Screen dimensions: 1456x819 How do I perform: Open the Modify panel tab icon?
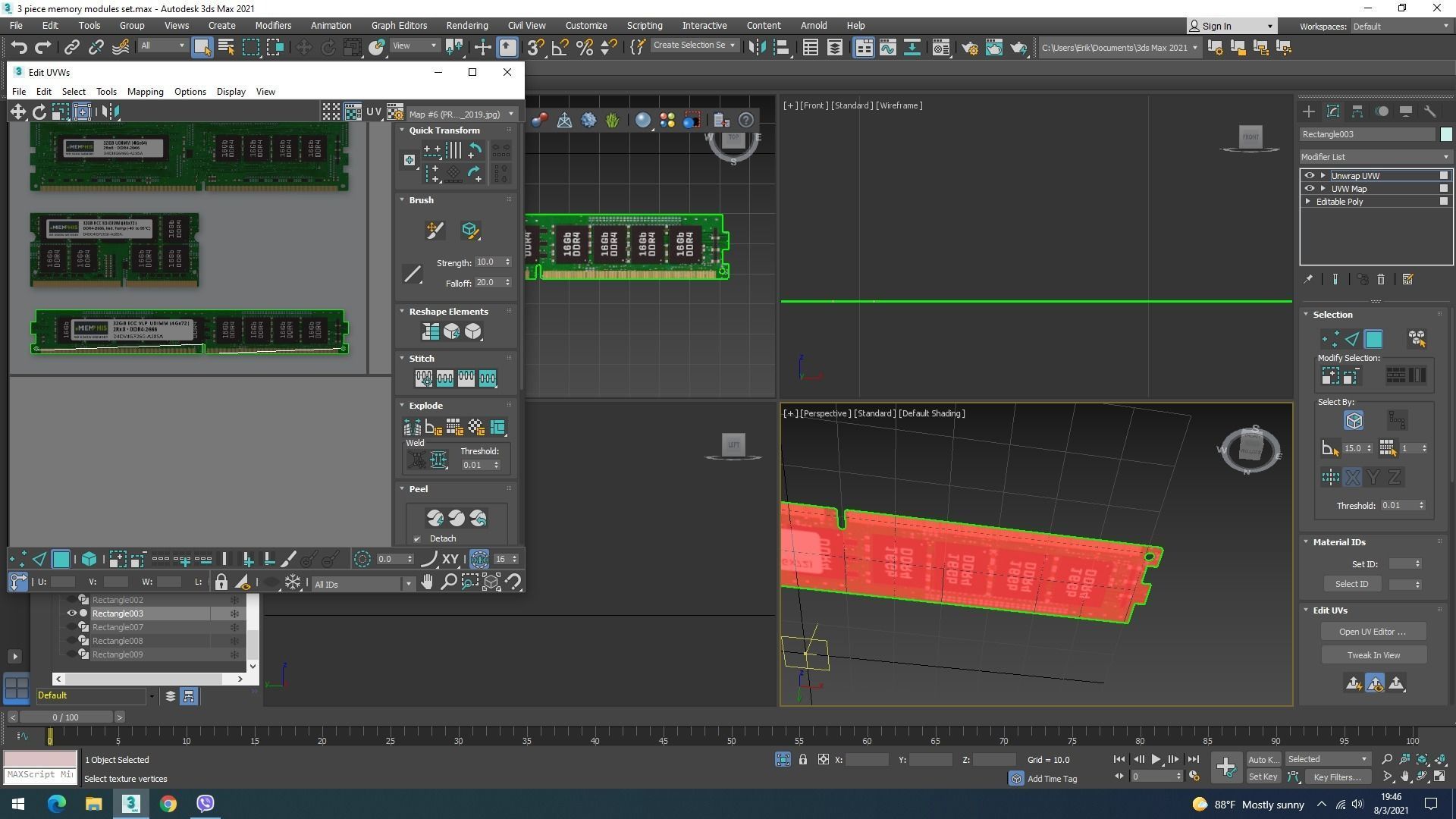pyautogui.click(x=1332, y=111)
